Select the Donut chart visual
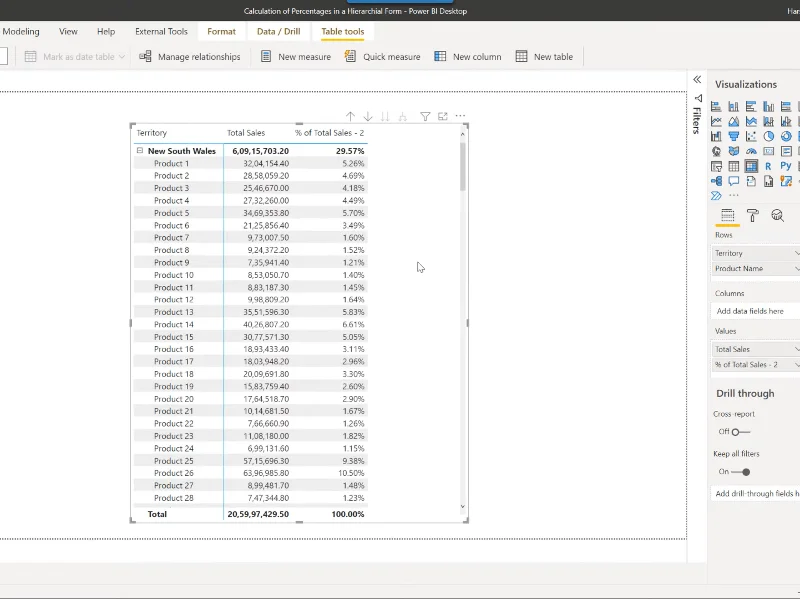 786,136
